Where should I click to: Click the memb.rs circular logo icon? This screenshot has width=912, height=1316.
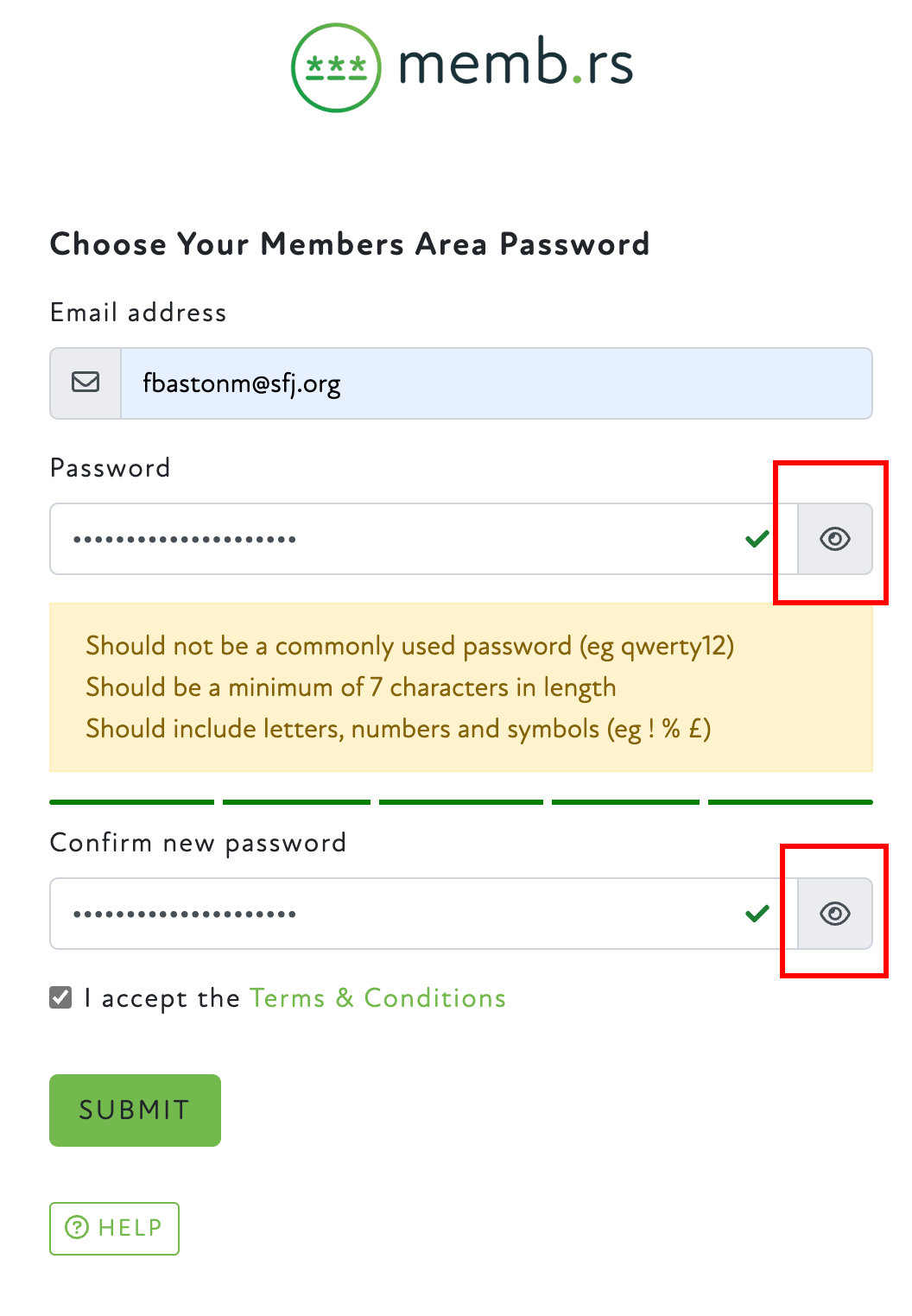tap(336, 67)
